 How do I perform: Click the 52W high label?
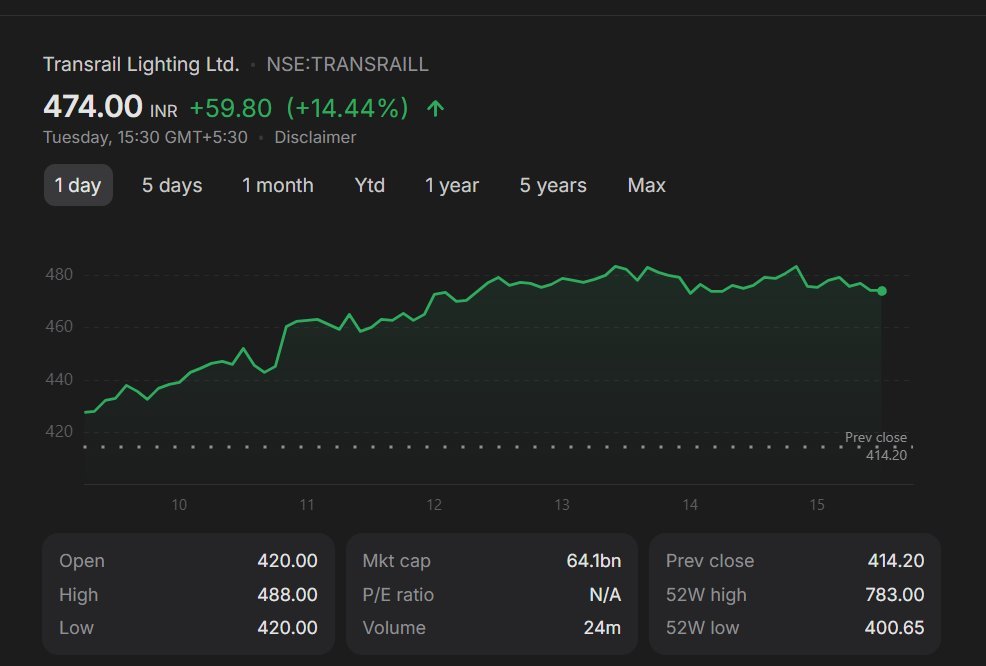point(706,594)
